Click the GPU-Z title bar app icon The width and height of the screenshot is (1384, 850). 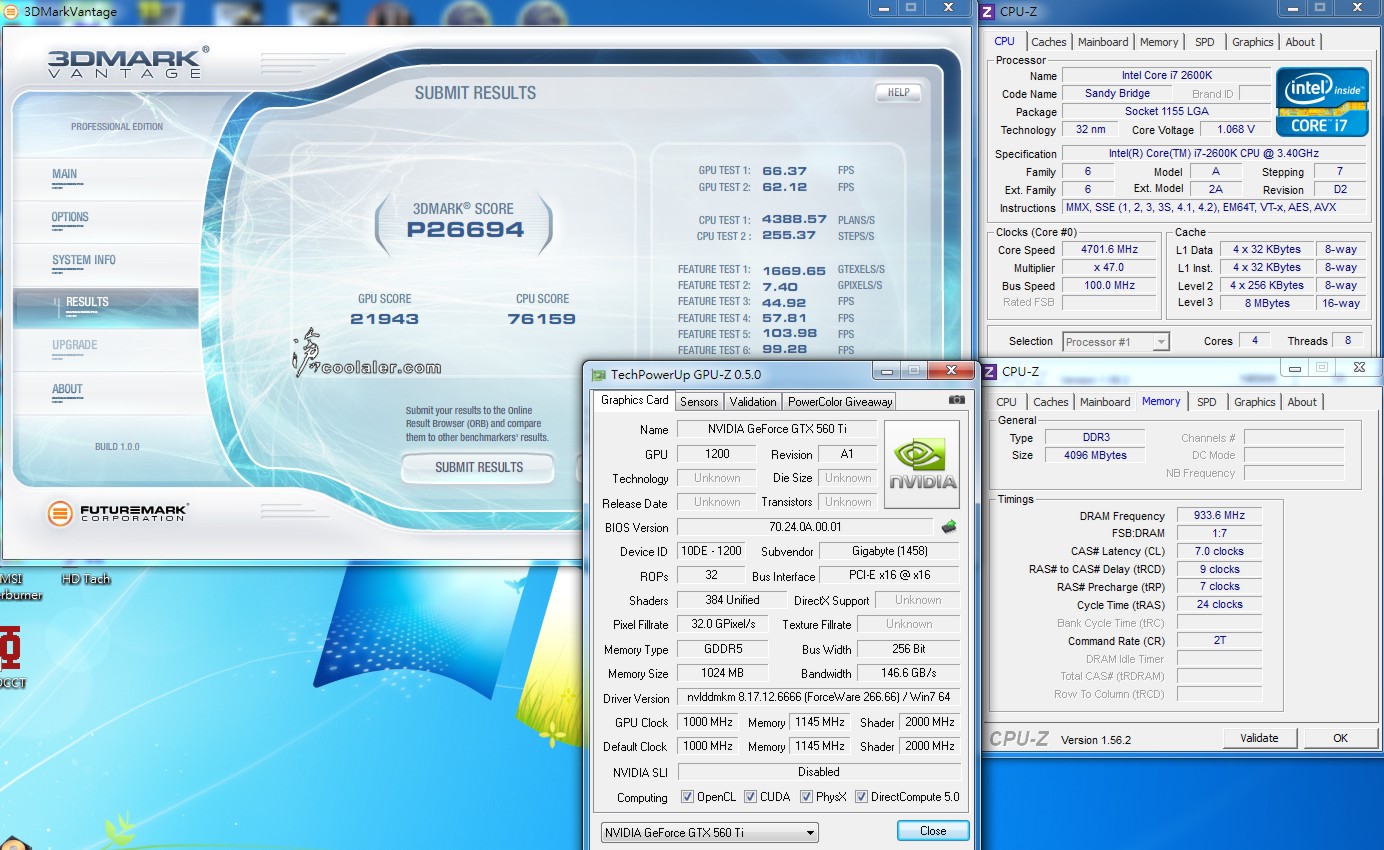coord(598,375)
